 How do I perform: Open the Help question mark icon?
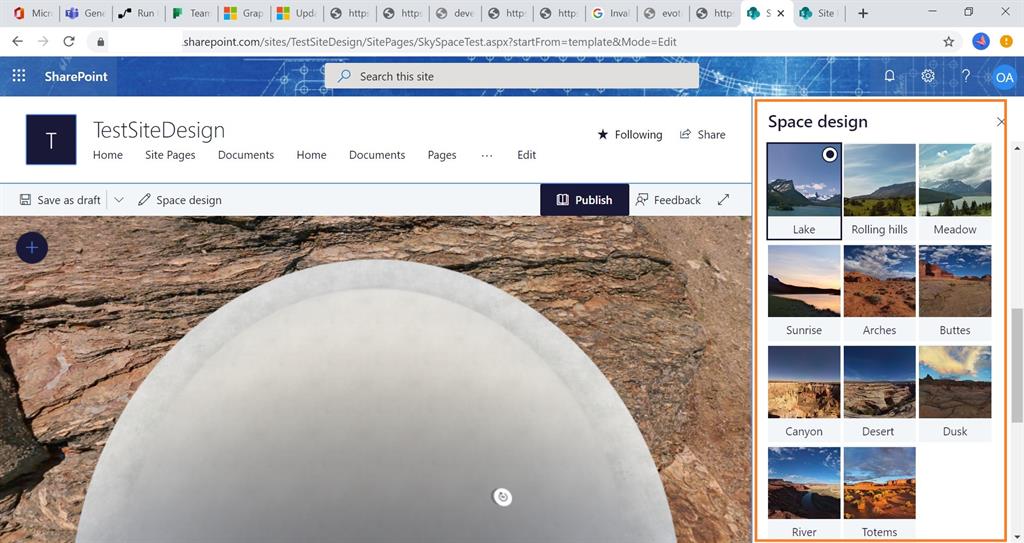tap(965, 76)
